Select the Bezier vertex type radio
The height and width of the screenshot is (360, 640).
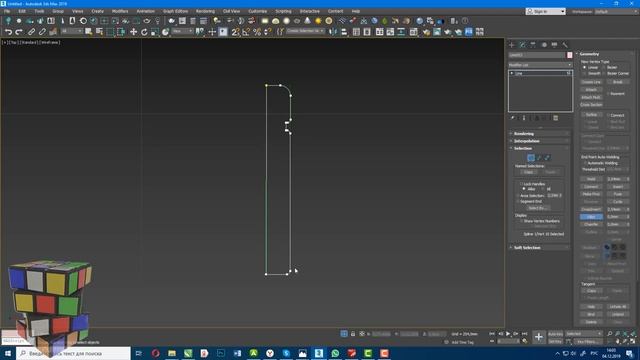tap(604, 67)
